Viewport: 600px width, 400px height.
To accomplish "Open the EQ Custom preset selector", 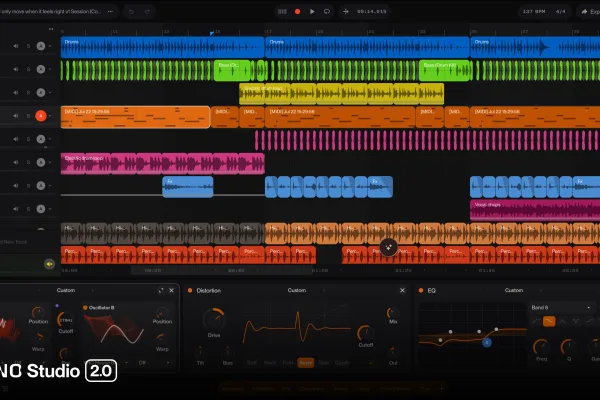I will pos(514,291).
